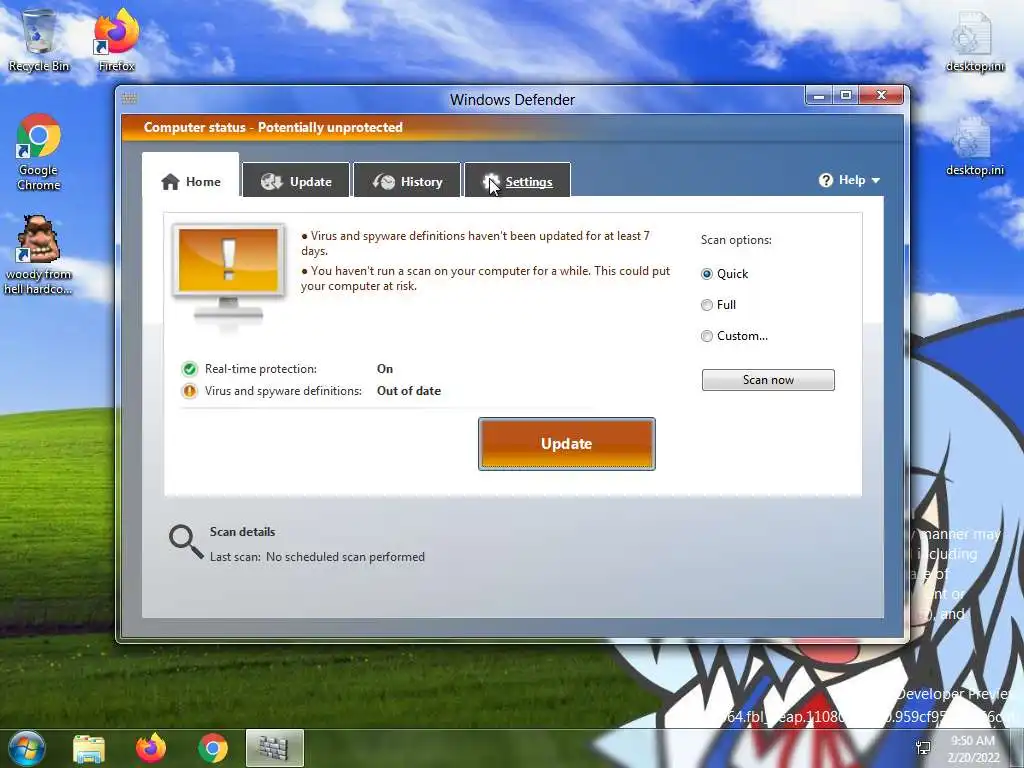
Task: Launch Firefox from the taskbar
Action: [151, 748]
